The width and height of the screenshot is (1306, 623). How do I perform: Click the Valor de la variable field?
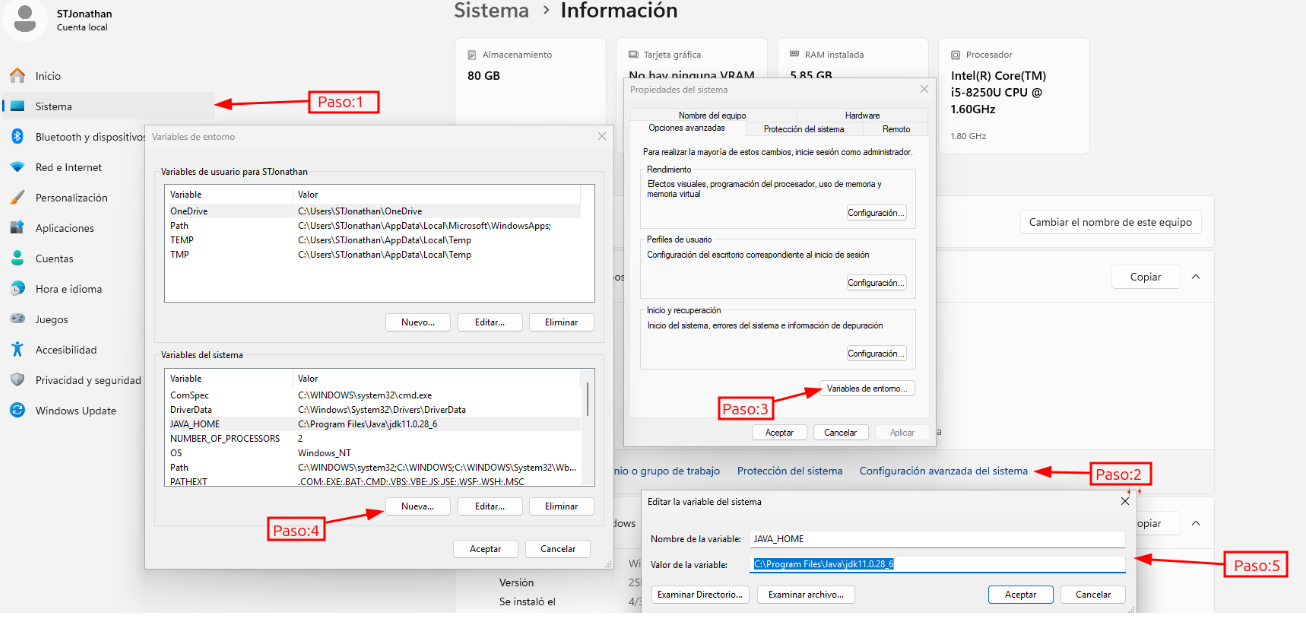(x=938, y=564)
